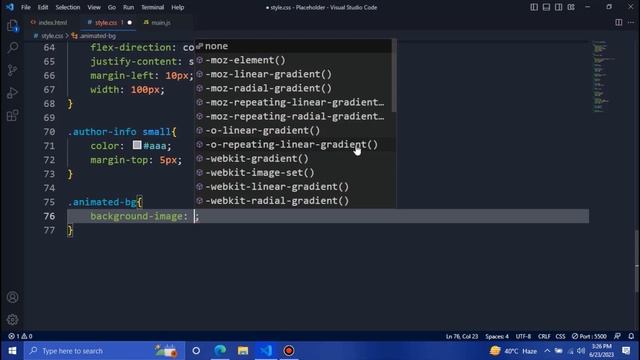Open the Run menu
This screenshot has height=360, width=640.
129,7
